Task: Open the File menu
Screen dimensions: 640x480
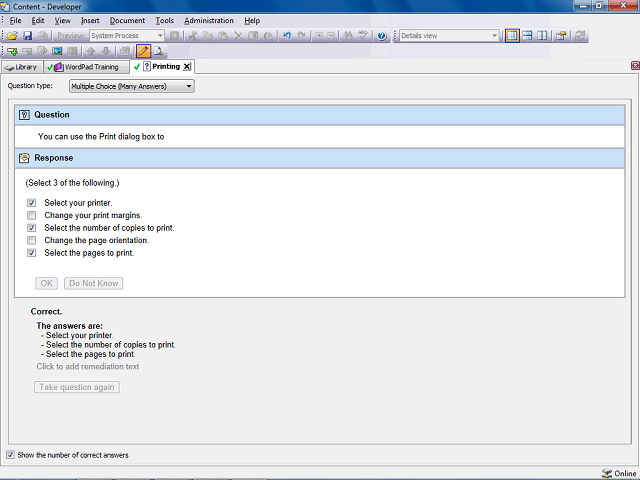Action: (16, 20)
